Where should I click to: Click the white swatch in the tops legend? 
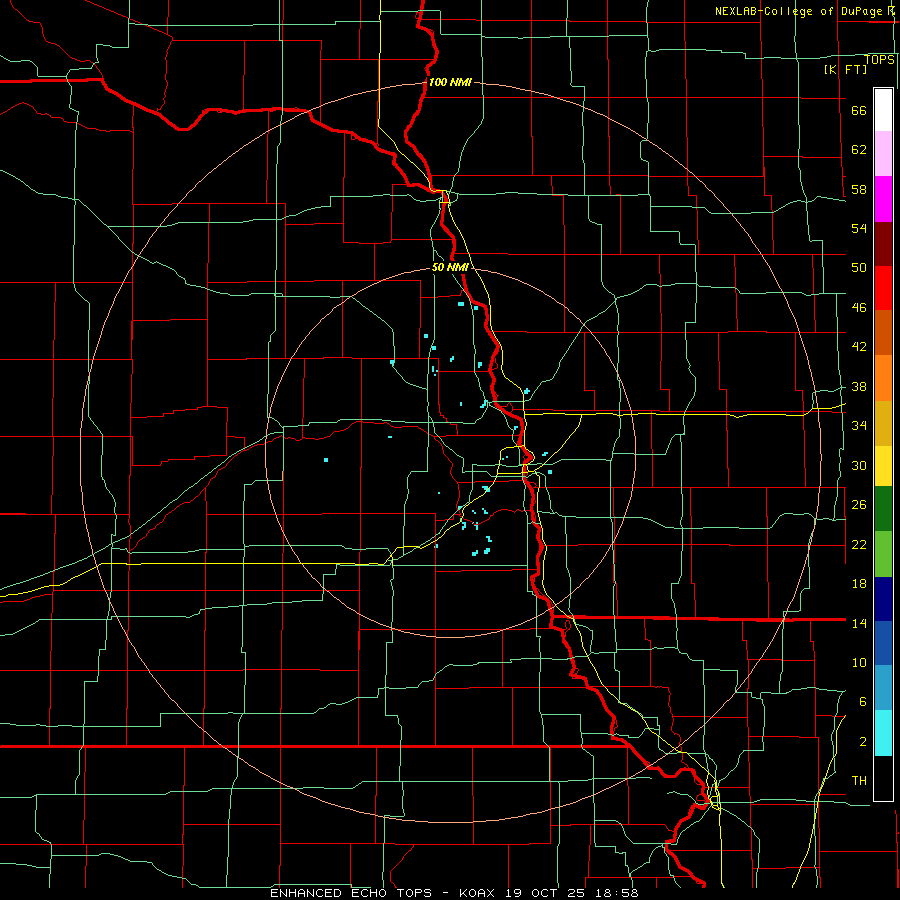point(883,110)
